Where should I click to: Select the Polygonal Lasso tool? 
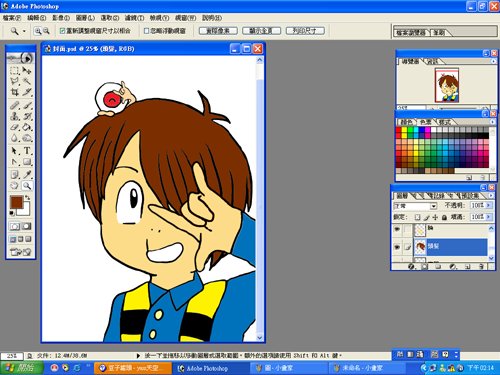[x=14, y=81]
